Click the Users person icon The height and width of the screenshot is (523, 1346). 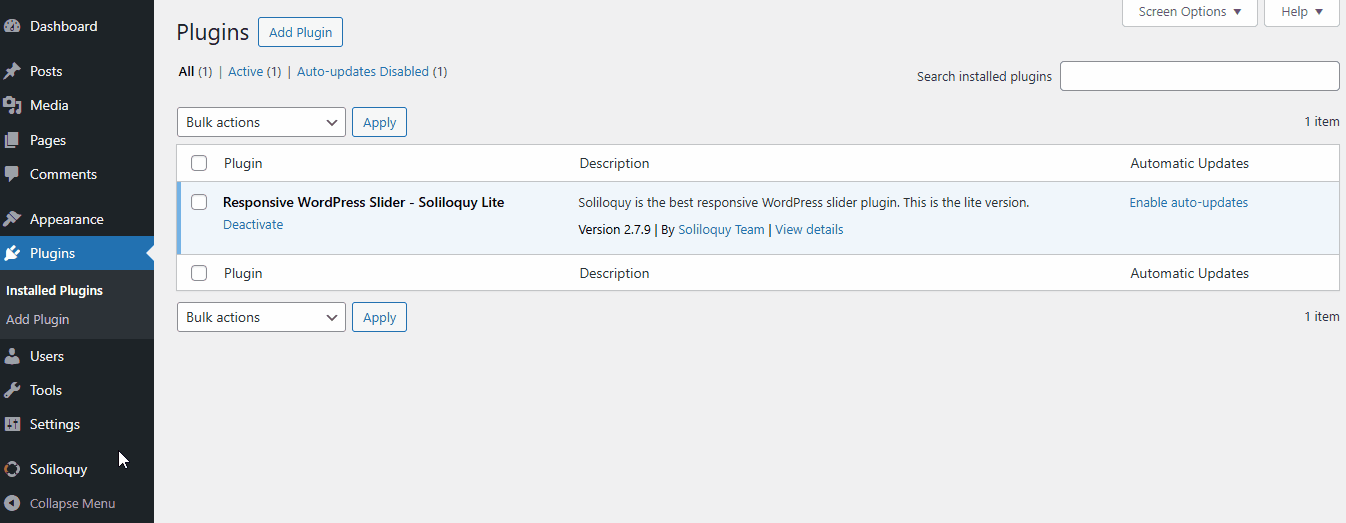(12, 356)
